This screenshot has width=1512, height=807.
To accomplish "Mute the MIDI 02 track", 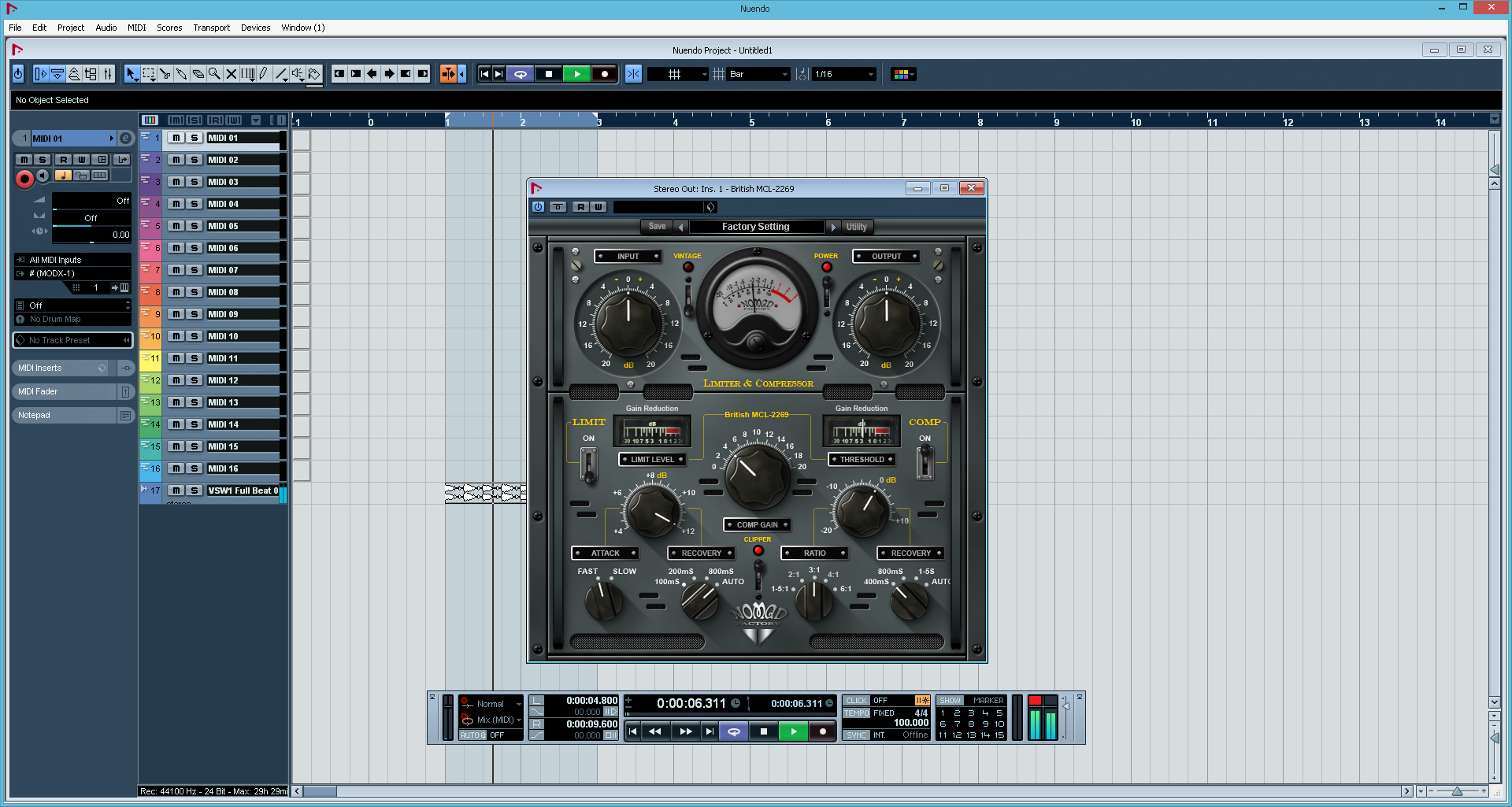I will pyautogui.click(x=176, y=160).
